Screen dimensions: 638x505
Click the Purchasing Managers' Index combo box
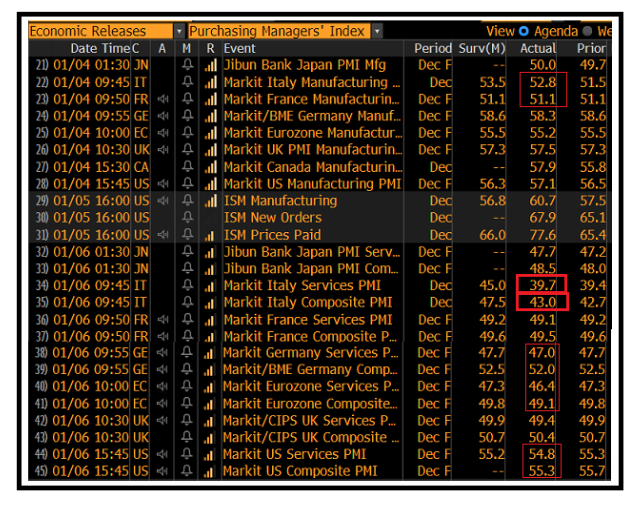point(278,31)
